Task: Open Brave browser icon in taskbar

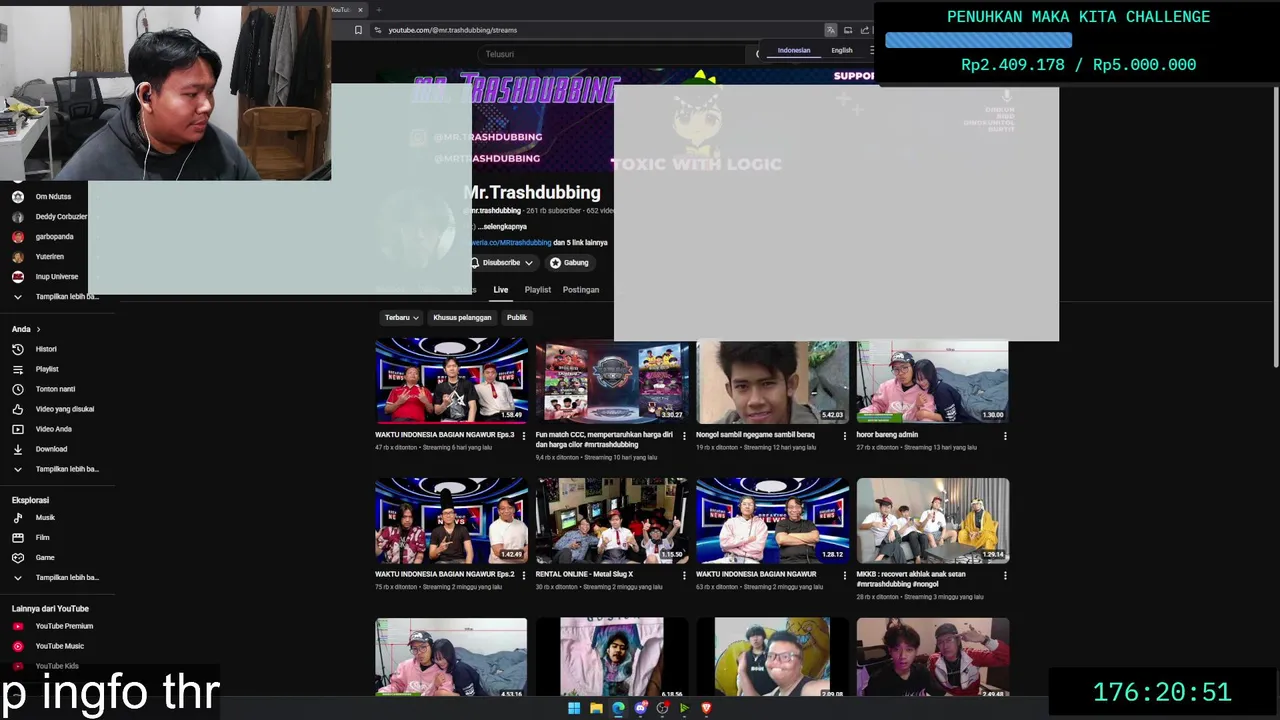Action: click(706, 708)
